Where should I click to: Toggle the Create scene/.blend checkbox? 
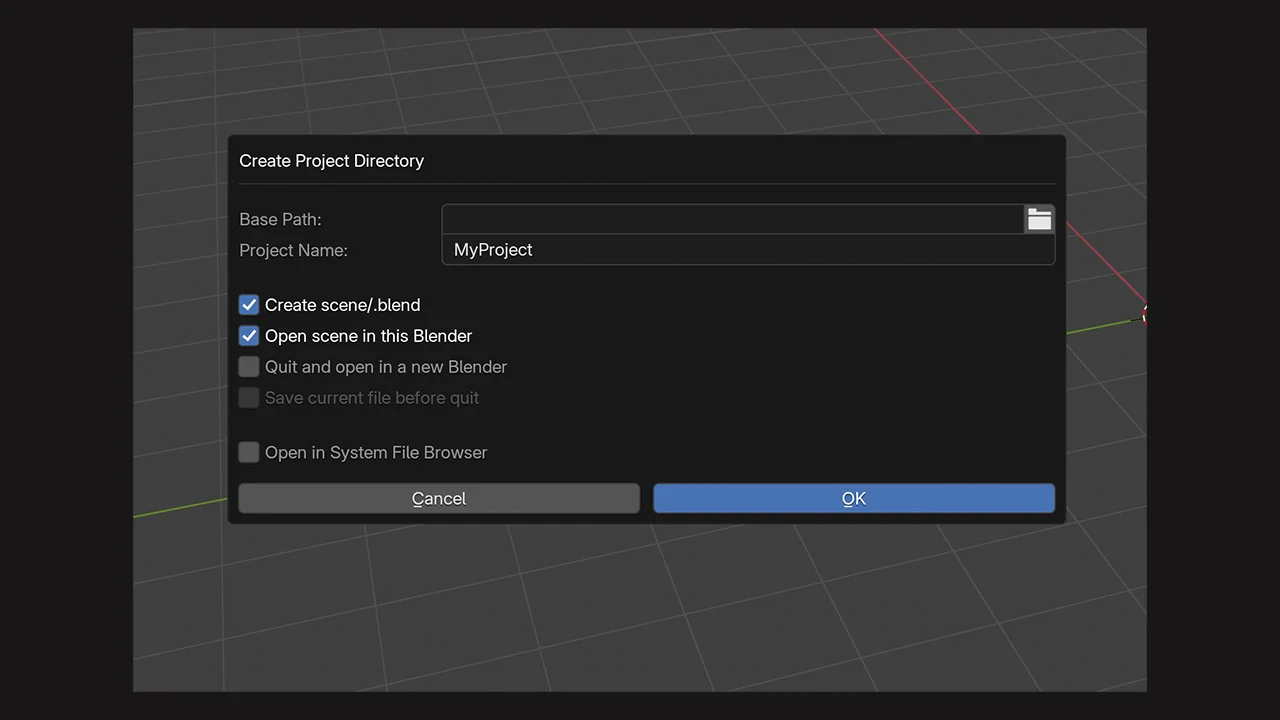(248, 305)
